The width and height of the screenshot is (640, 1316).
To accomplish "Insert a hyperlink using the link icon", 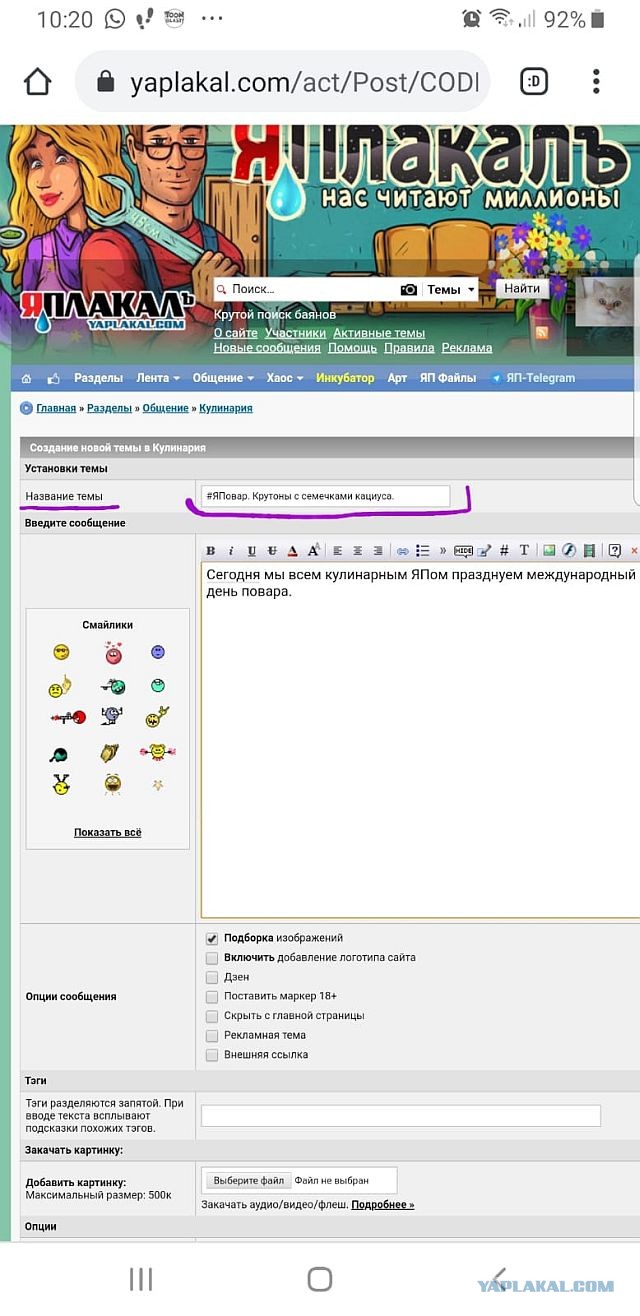I will pyautogui.click(x=402, y=551).
